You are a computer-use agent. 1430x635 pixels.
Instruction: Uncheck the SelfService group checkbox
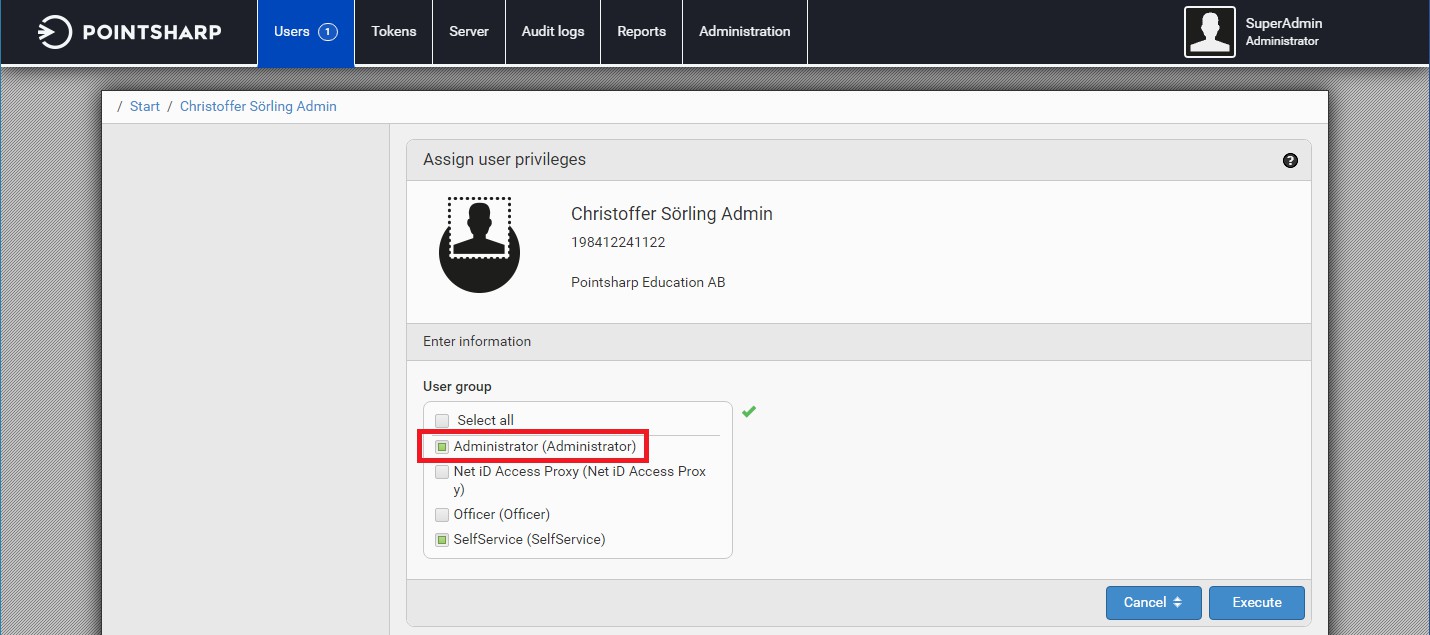(442, 540)
